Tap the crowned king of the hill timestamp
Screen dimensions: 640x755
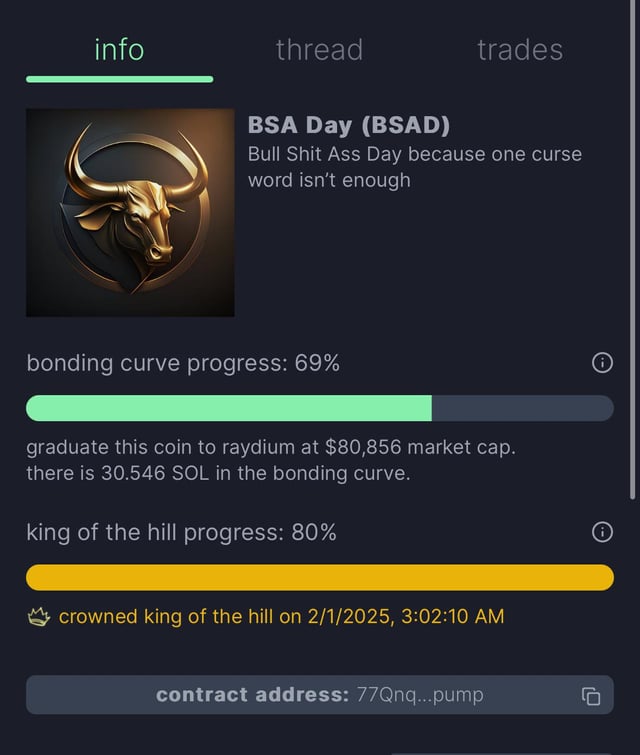coord(281,617)
